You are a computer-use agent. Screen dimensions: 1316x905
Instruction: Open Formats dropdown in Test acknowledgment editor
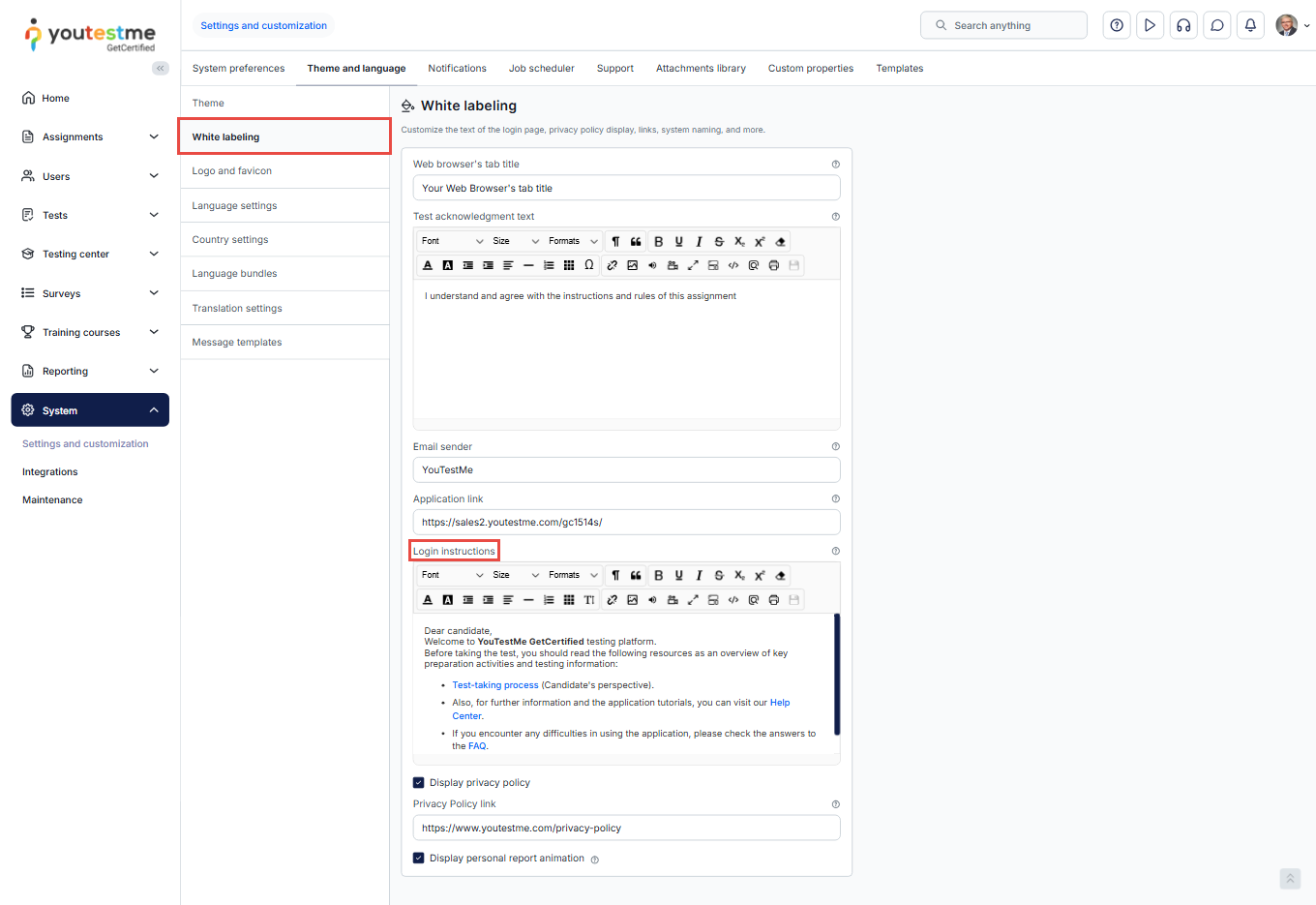(x=573, y=242)
